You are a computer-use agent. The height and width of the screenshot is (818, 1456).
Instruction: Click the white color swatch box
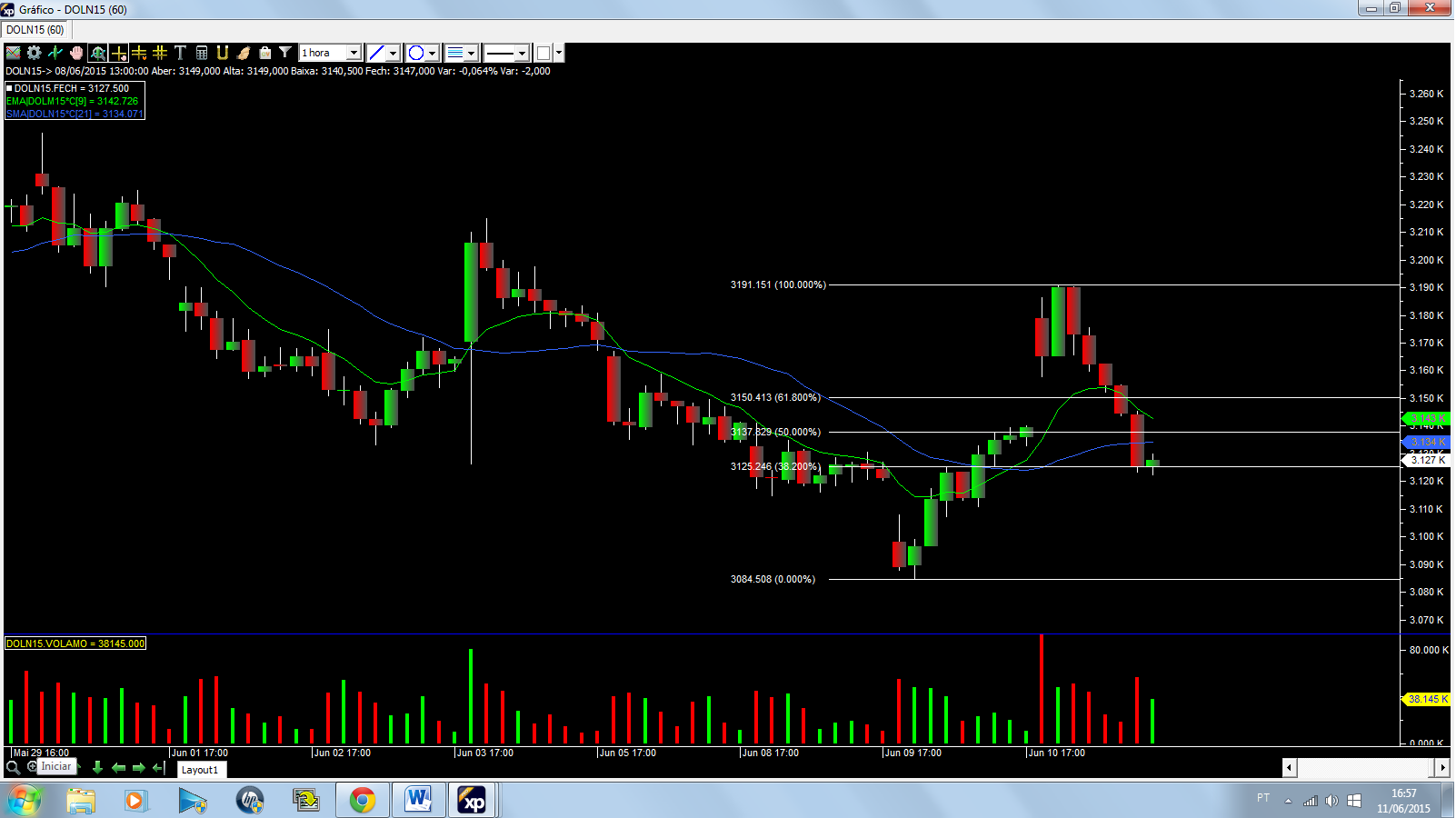544,53
